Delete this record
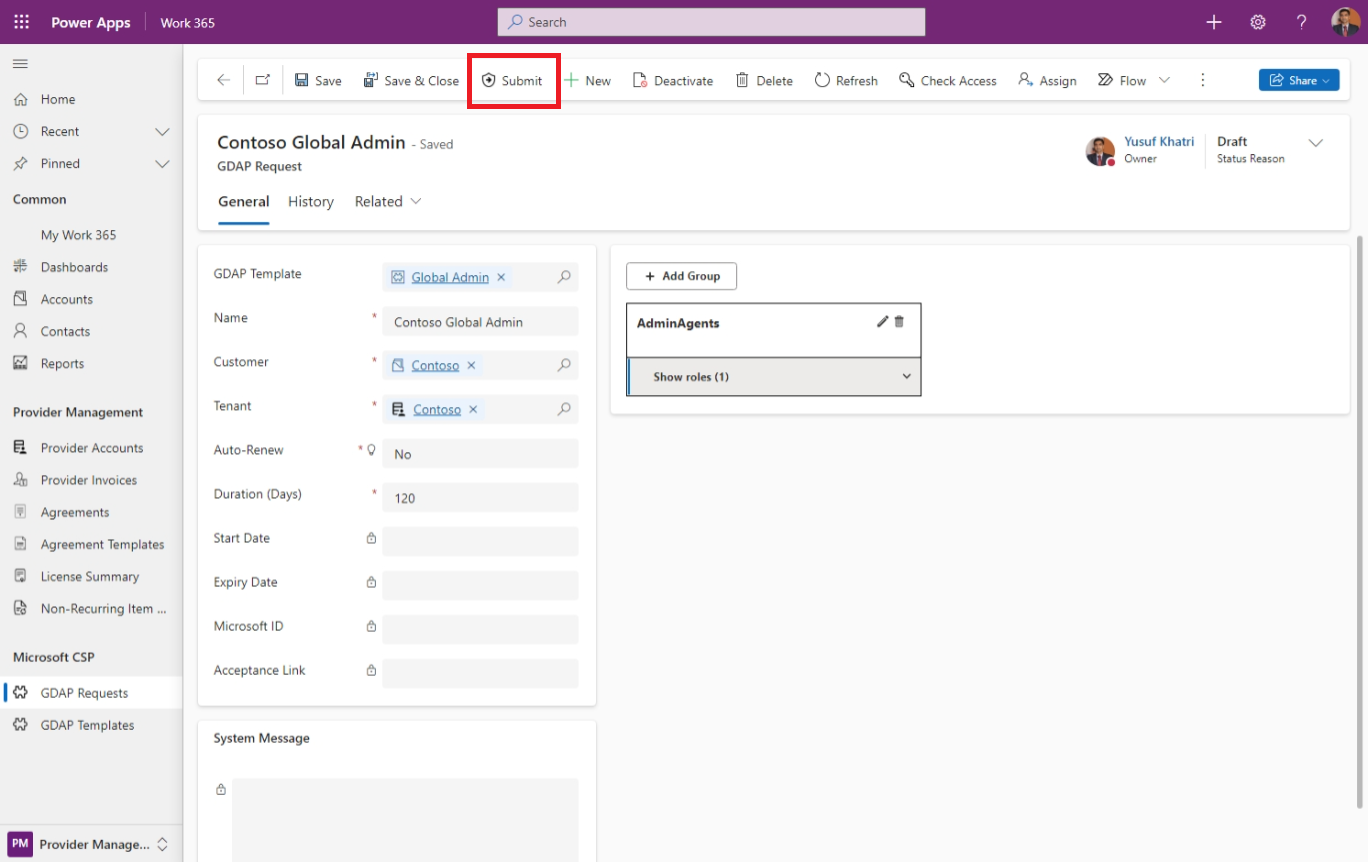This screenshot has height=862, width=1368. click(x=764, y=80)
